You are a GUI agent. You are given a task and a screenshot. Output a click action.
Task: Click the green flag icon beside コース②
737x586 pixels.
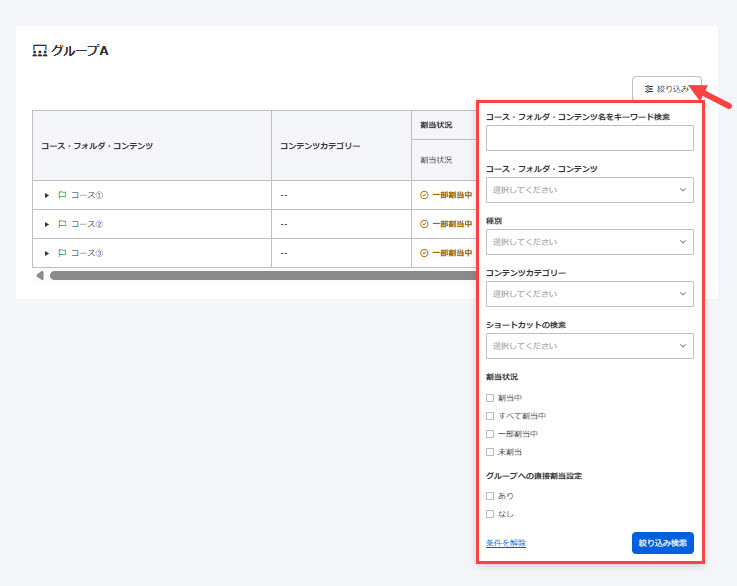(x=62, y=224)
